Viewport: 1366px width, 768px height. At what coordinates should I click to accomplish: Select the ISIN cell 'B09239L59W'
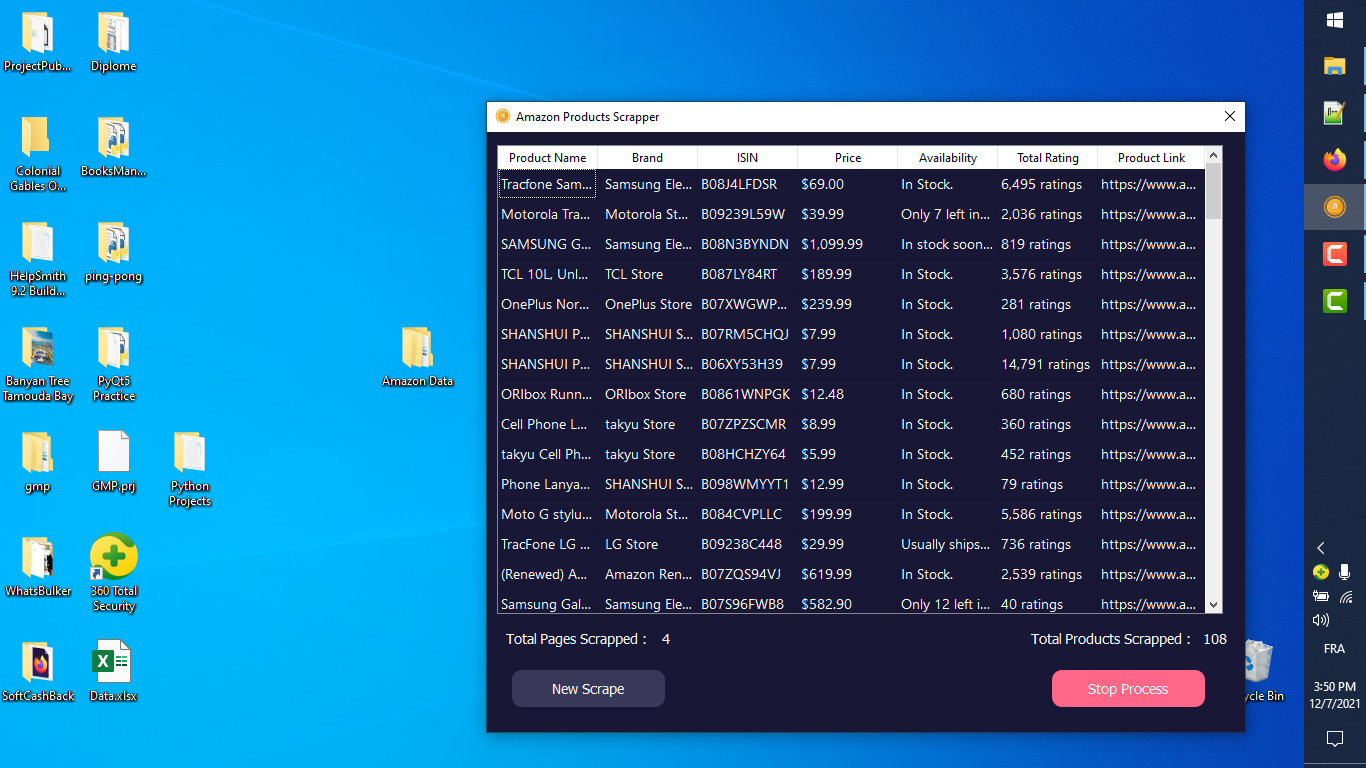pos(748,214)
